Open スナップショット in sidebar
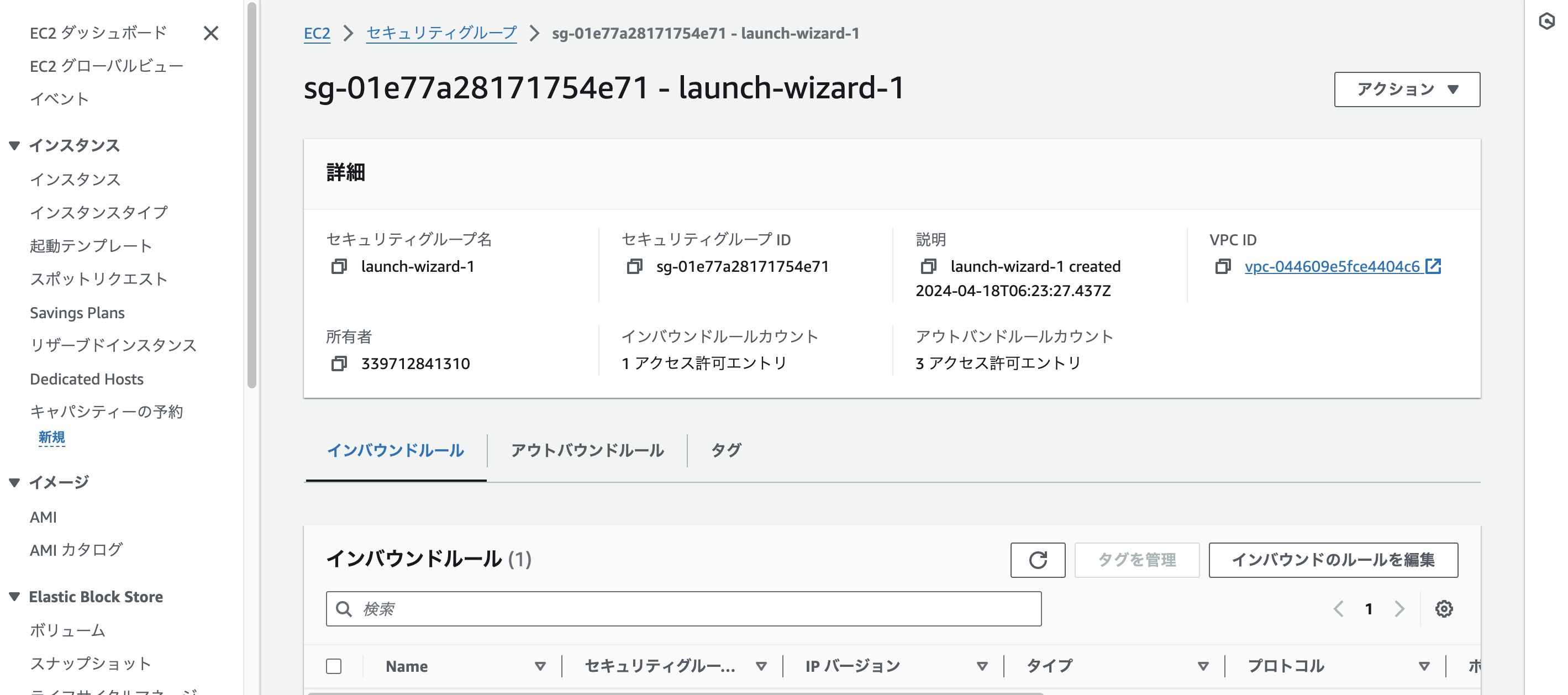The height and width of the screenshot is (695, 1568). [x=91, y=664]
